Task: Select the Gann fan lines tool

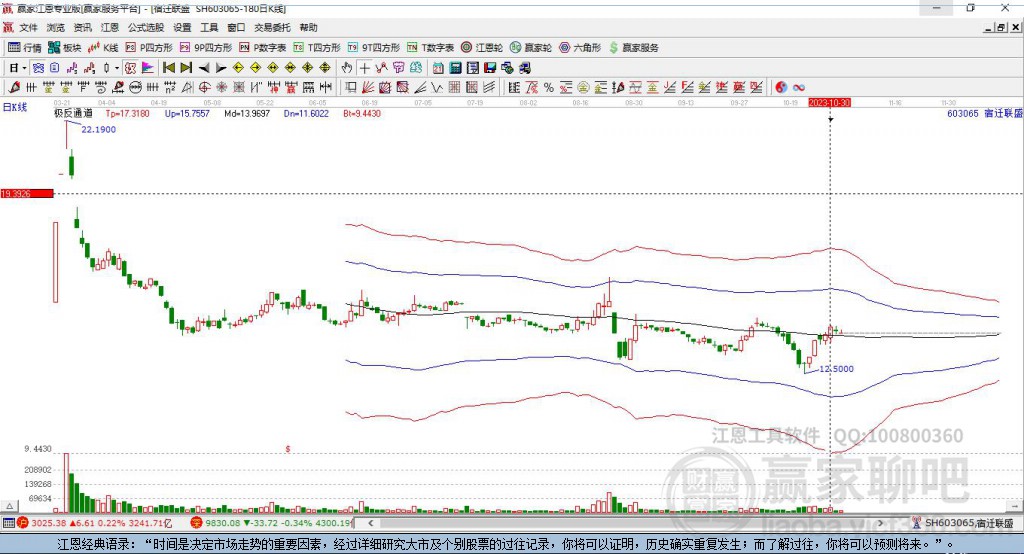Action: coord(368,88)
